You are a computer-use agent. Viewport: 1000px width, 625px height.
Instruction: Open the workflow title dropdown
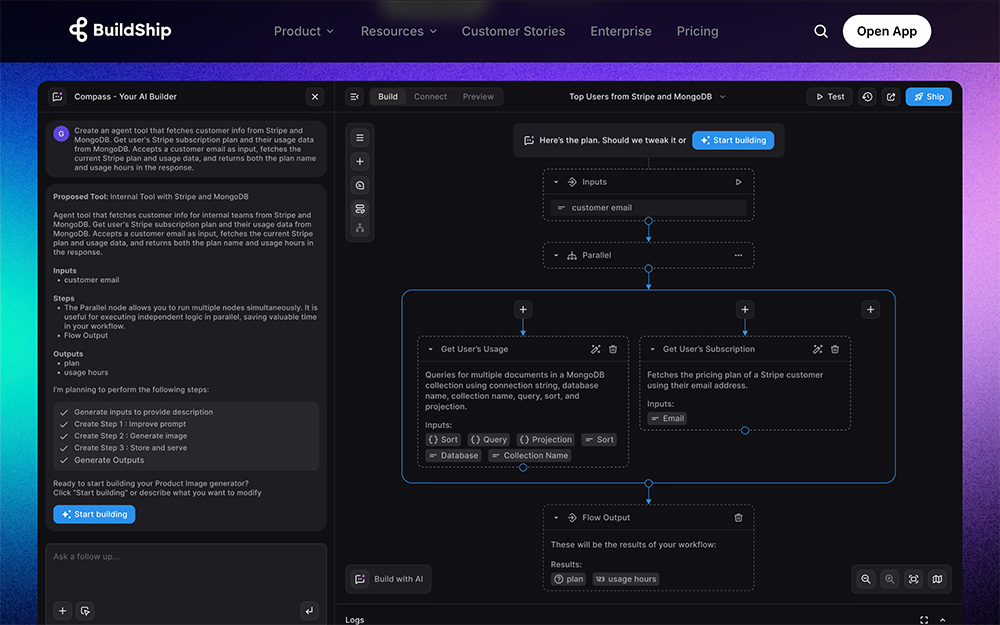[x=723, y=97]
